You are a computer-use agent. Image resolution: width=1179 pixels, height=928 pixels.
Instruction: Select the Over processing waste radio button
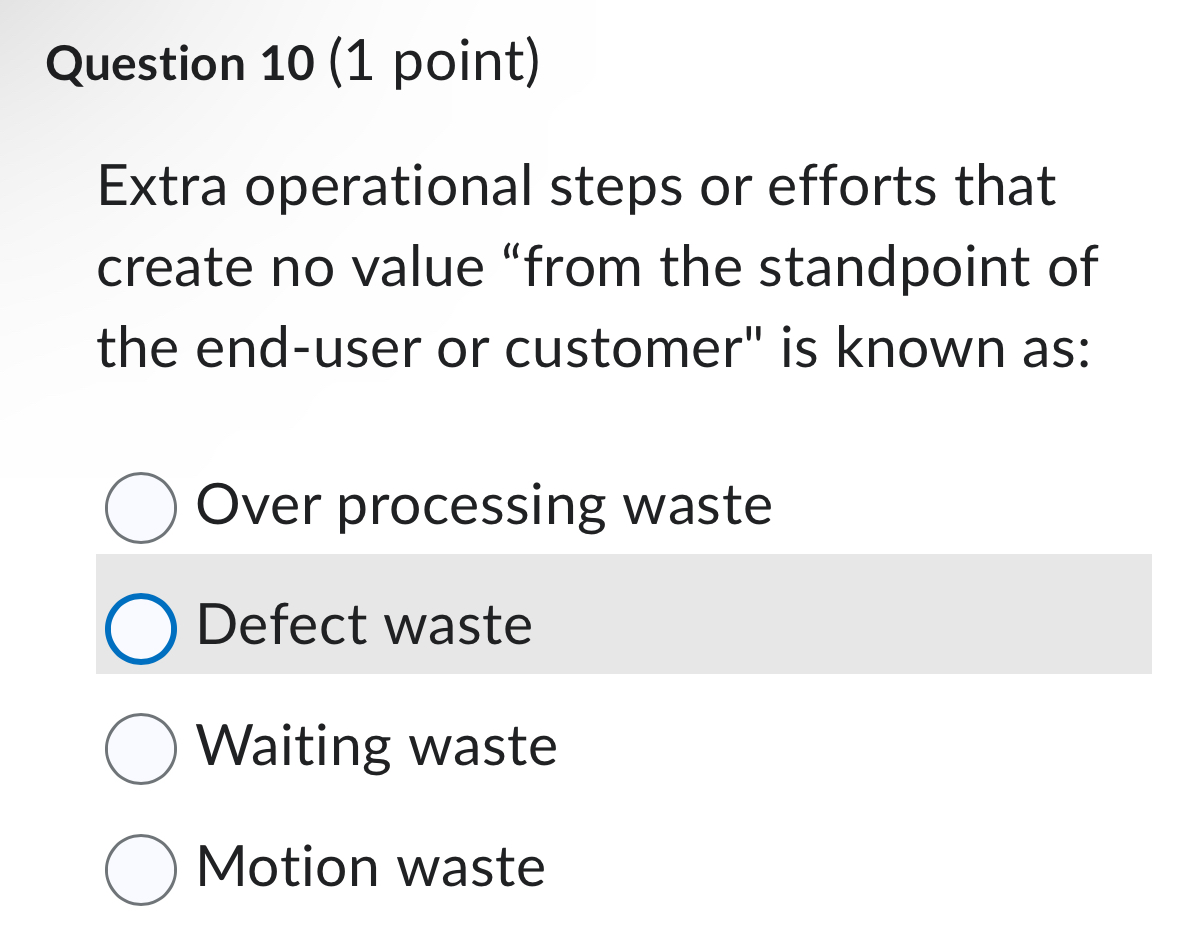(140, 507)
